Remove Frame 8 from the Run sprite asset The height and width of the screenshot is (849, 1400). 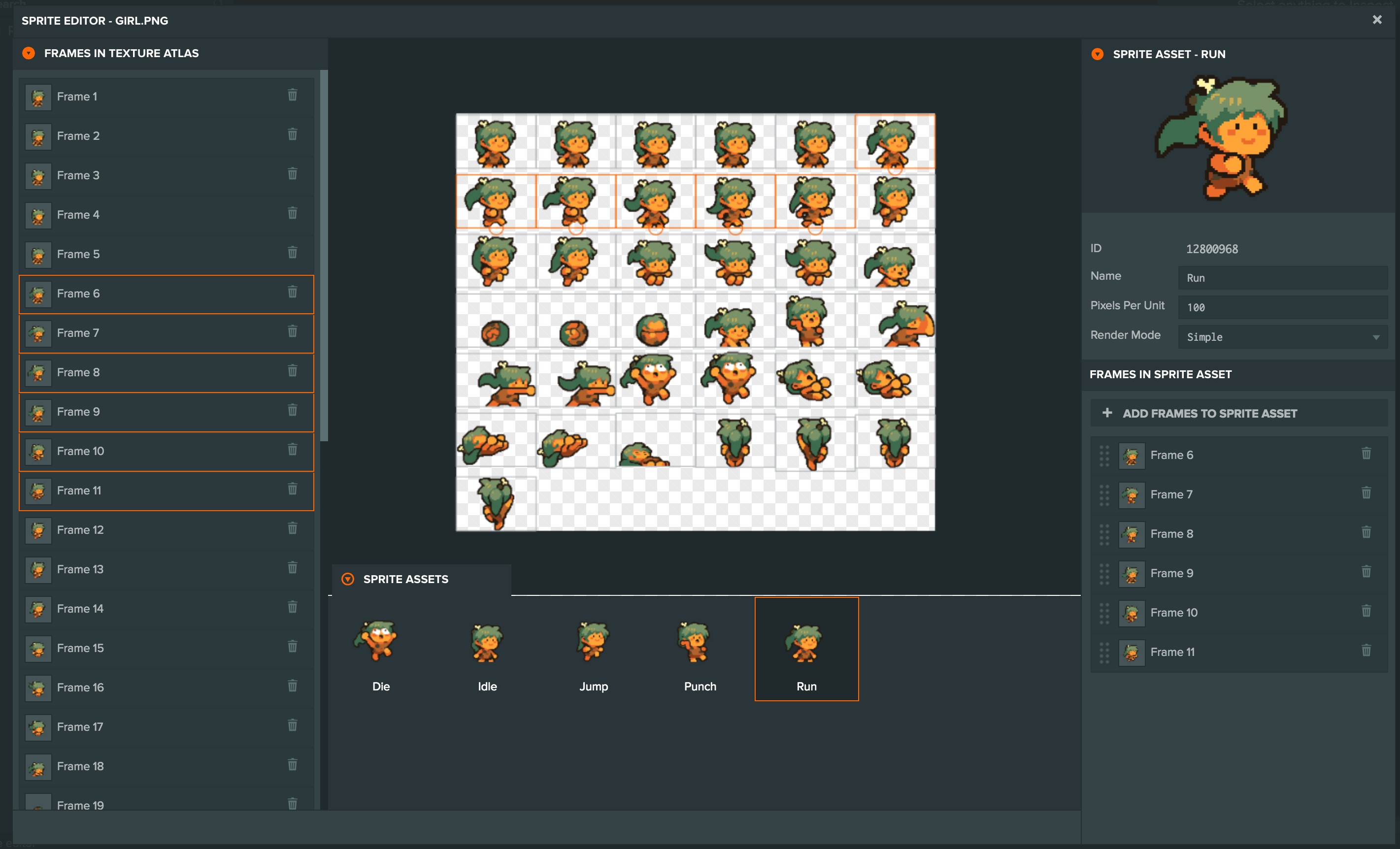[x=1366, y=532]
